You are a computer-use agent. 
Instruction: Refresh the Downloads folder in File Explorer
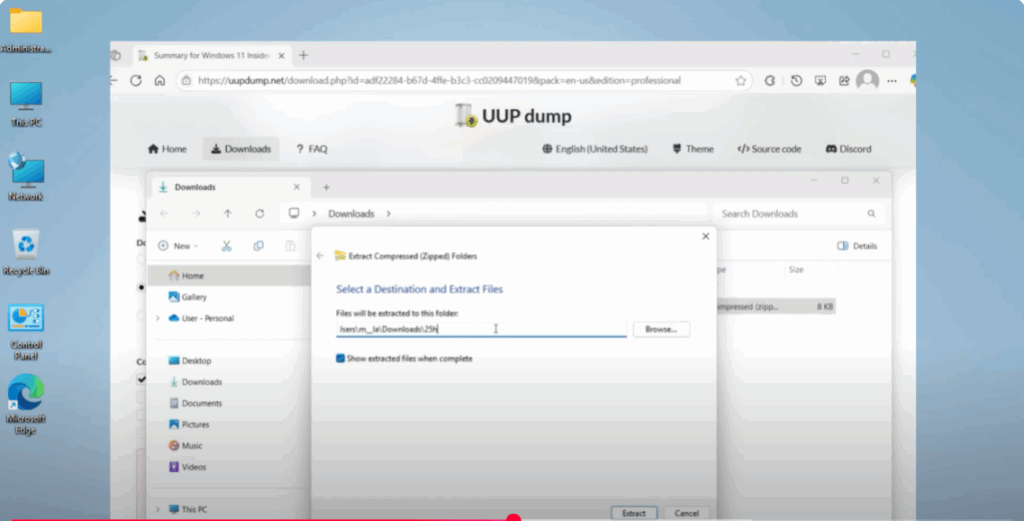[260, 213]
